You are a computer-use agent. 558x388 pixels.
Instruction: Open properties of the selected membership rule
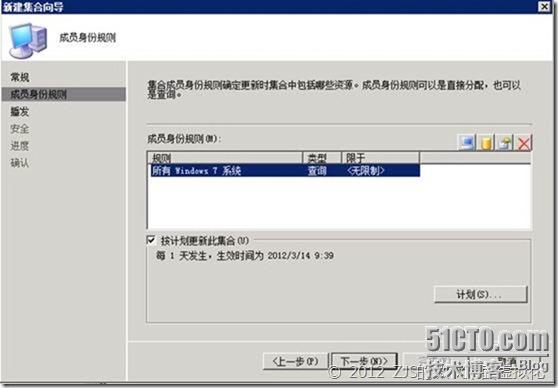pyautogui.click(x=505, y=143)
